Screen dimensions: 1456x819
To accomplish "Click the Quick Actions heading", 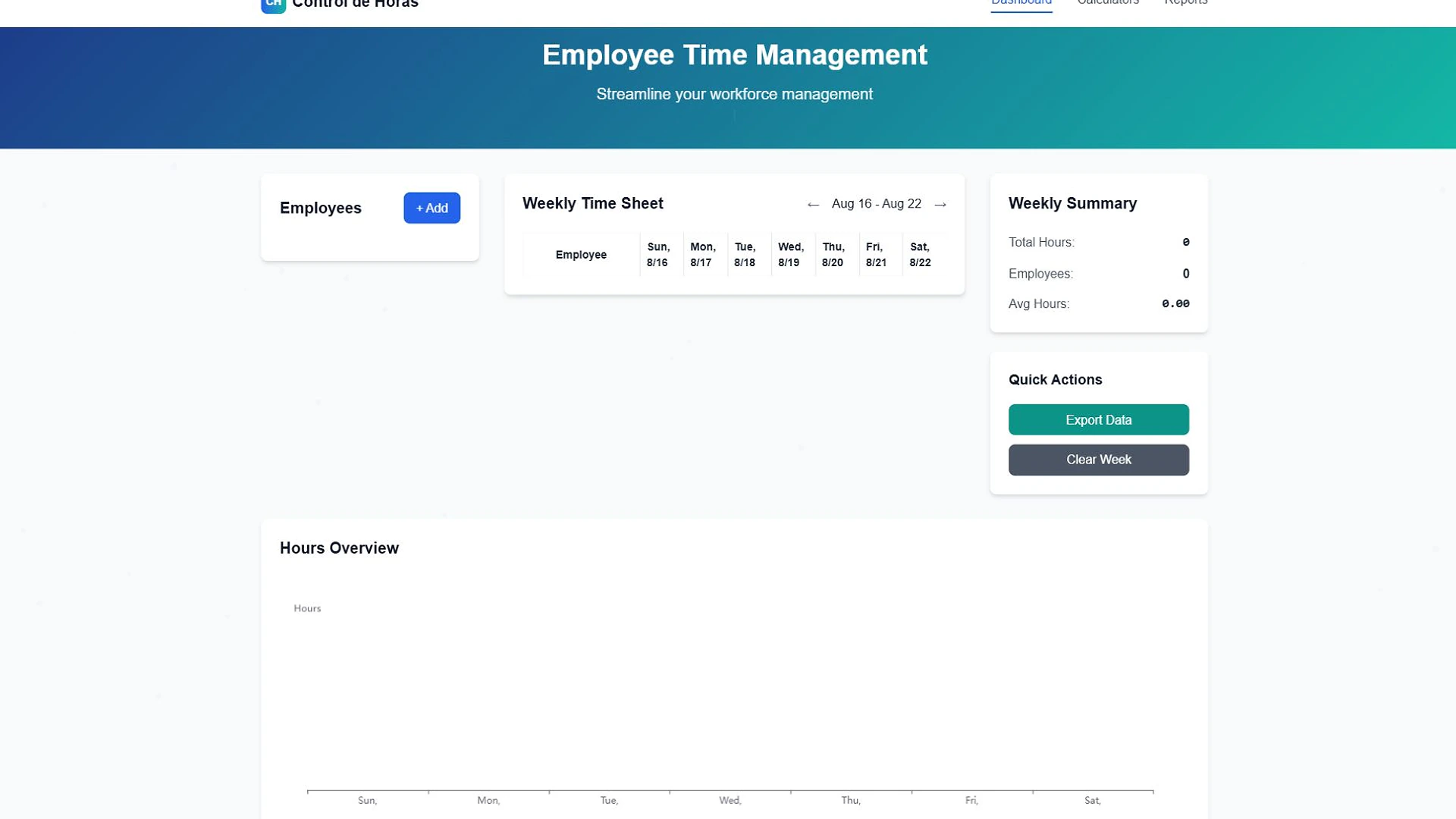I will [1055, 380].
